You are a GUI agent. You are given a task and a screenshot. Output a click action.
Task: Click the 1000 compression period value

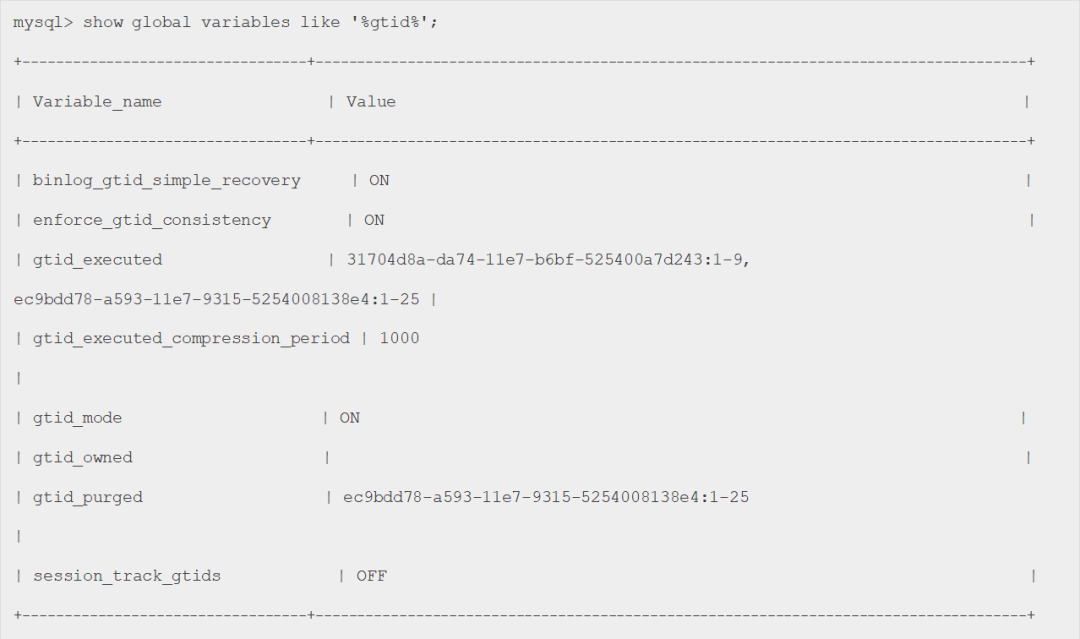tap(399, 338)
